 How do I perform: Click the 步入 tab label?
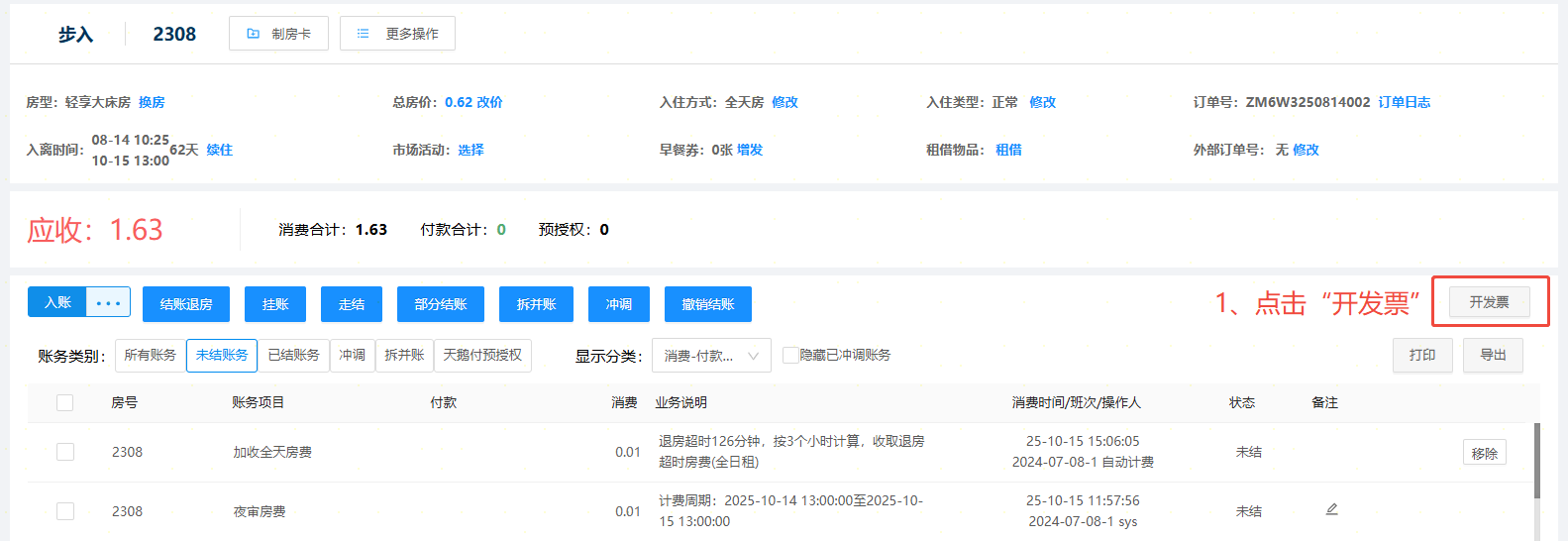[75, 35]
